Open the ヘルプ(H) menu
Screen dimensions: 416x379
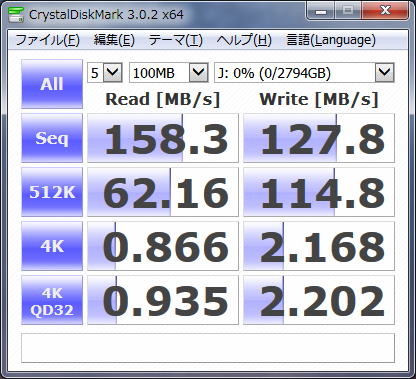click(244, 40)
